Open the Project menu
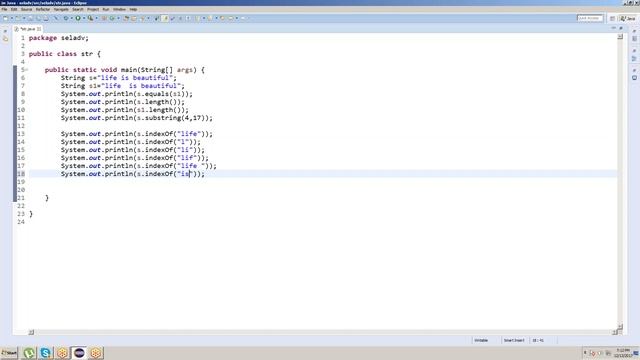640x360 pixels. point(93,9)
